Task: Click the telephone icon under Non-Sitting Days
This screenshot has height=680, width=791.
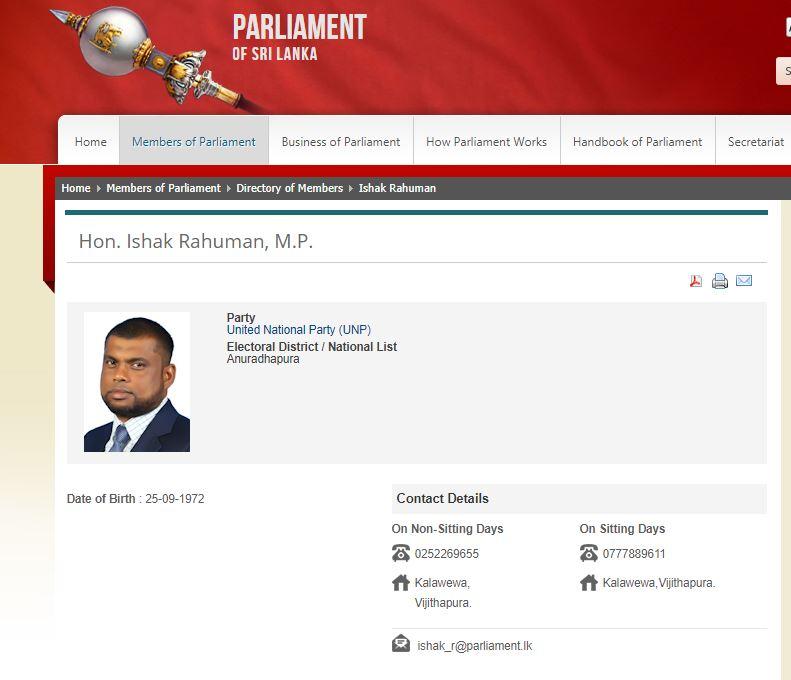Action: [401, 553]
